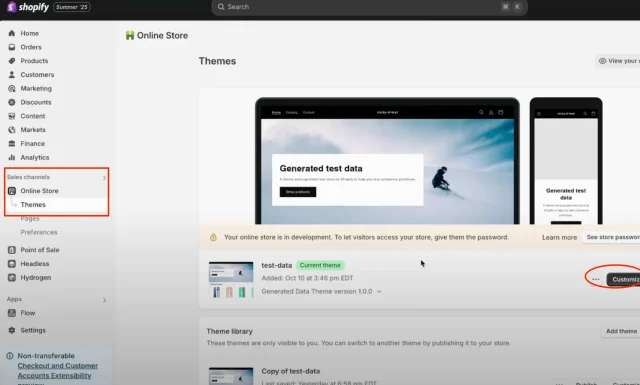The height and width of the screenshot is (385, 640).
Task: Go to Orders in sidebar
Action: coord(31,47)
